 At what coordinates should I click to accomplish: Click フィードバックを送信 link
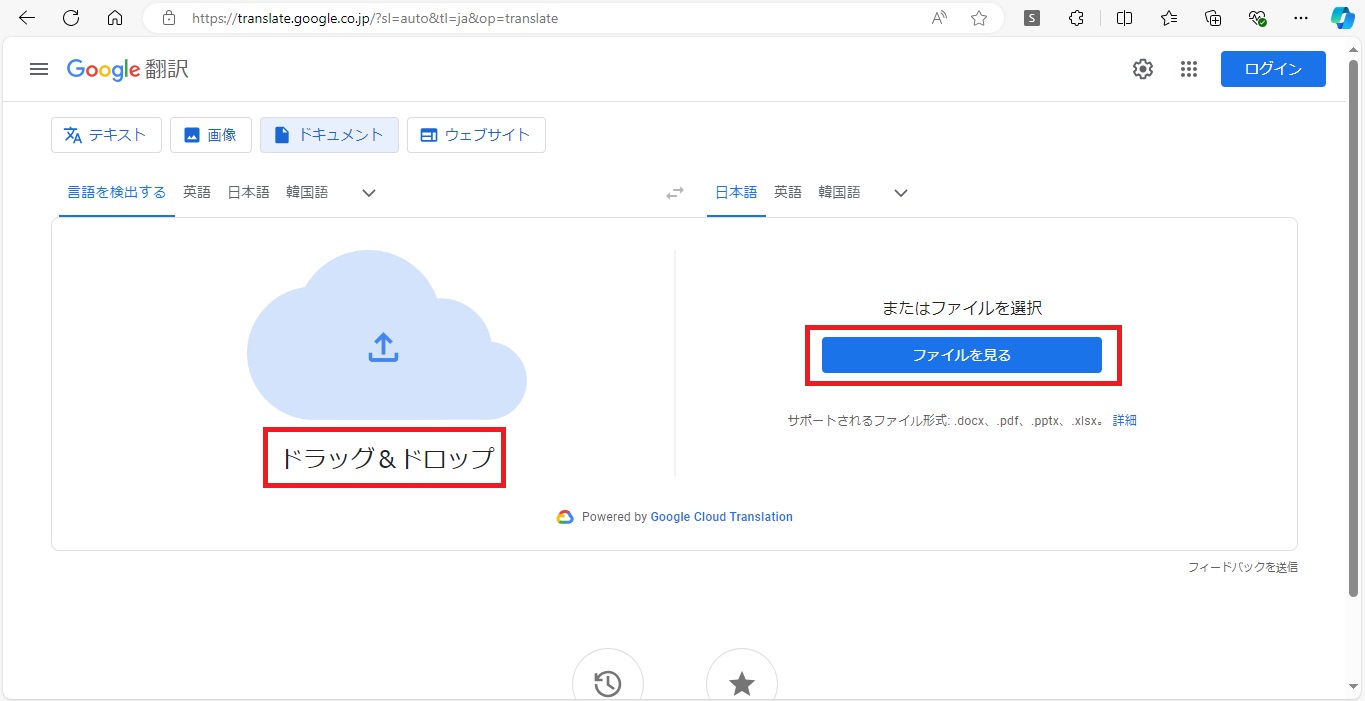1243,567
